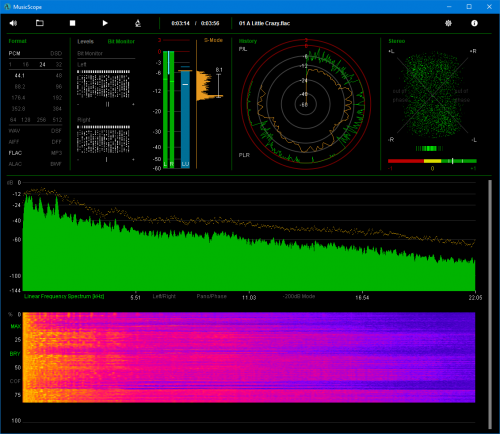Click the MusicScope app logo icon
Screen dimensions: 500x434
[7, 6]
